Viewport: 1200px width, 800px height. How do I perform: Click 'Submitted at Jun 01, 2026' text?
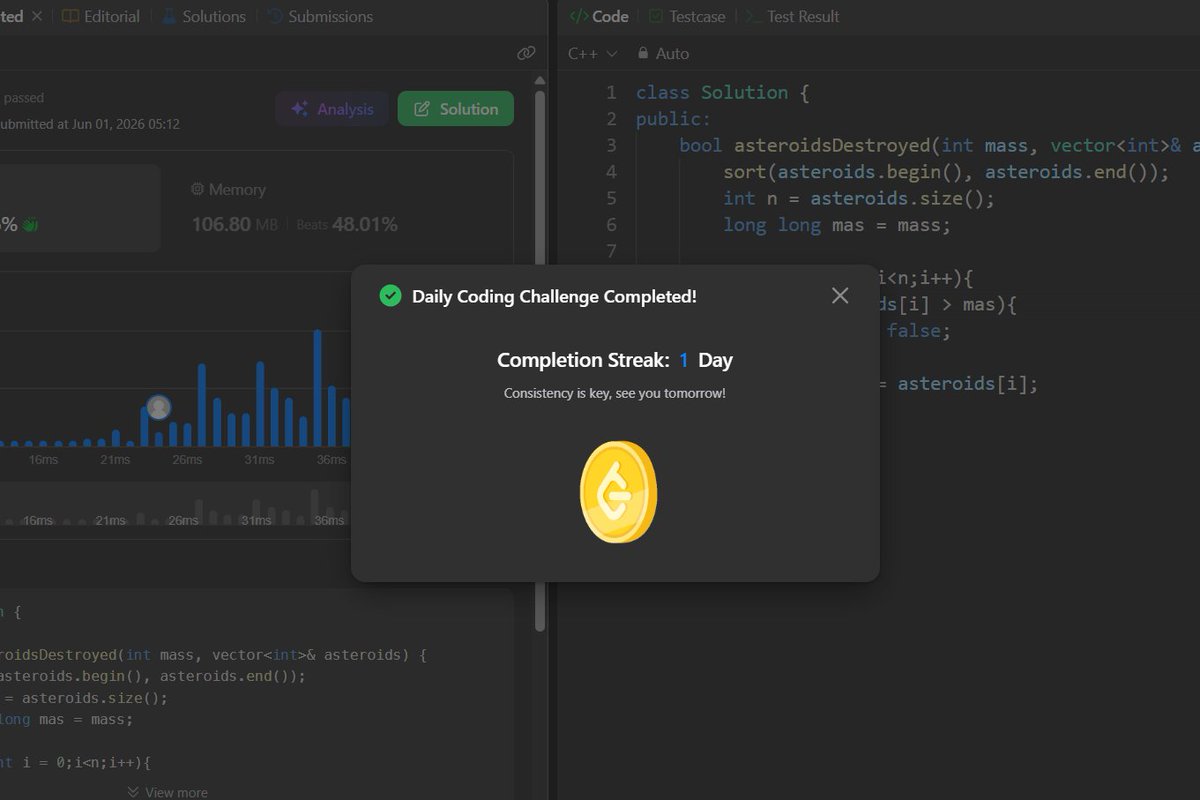[90, 124]
